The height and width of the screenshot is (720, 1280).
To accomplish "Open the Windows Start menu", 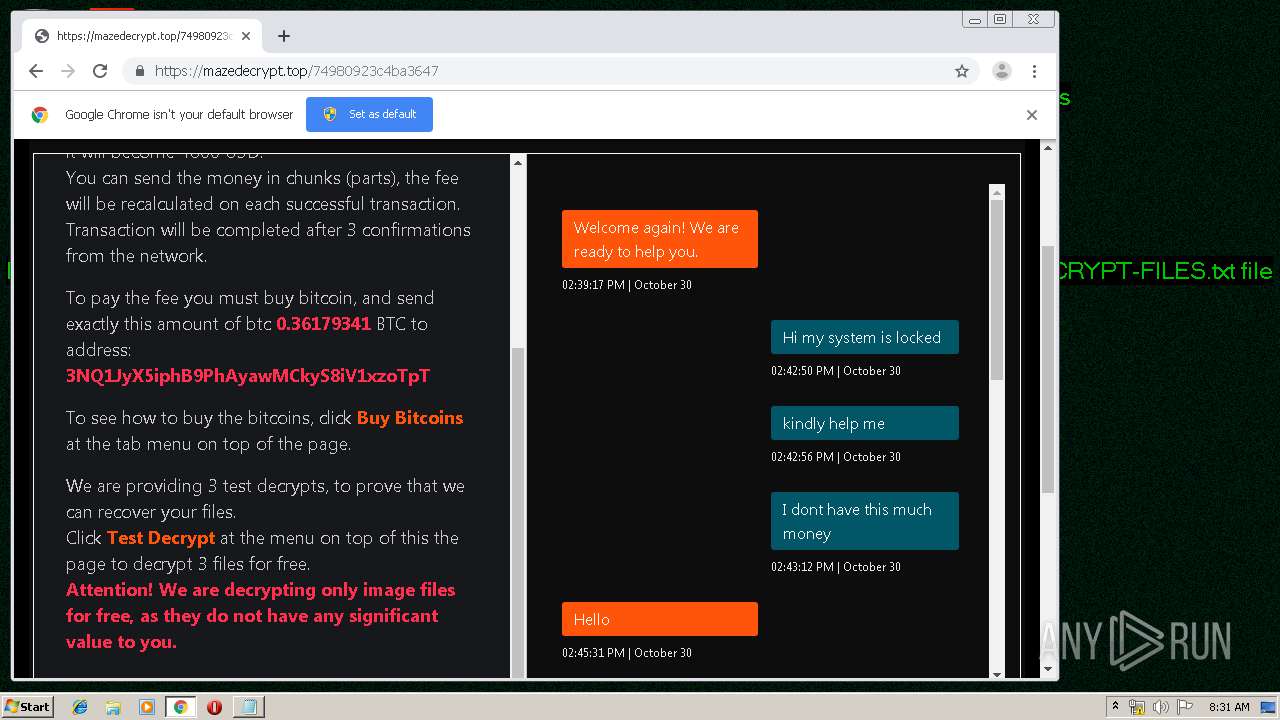I will [x=28, y=707].
